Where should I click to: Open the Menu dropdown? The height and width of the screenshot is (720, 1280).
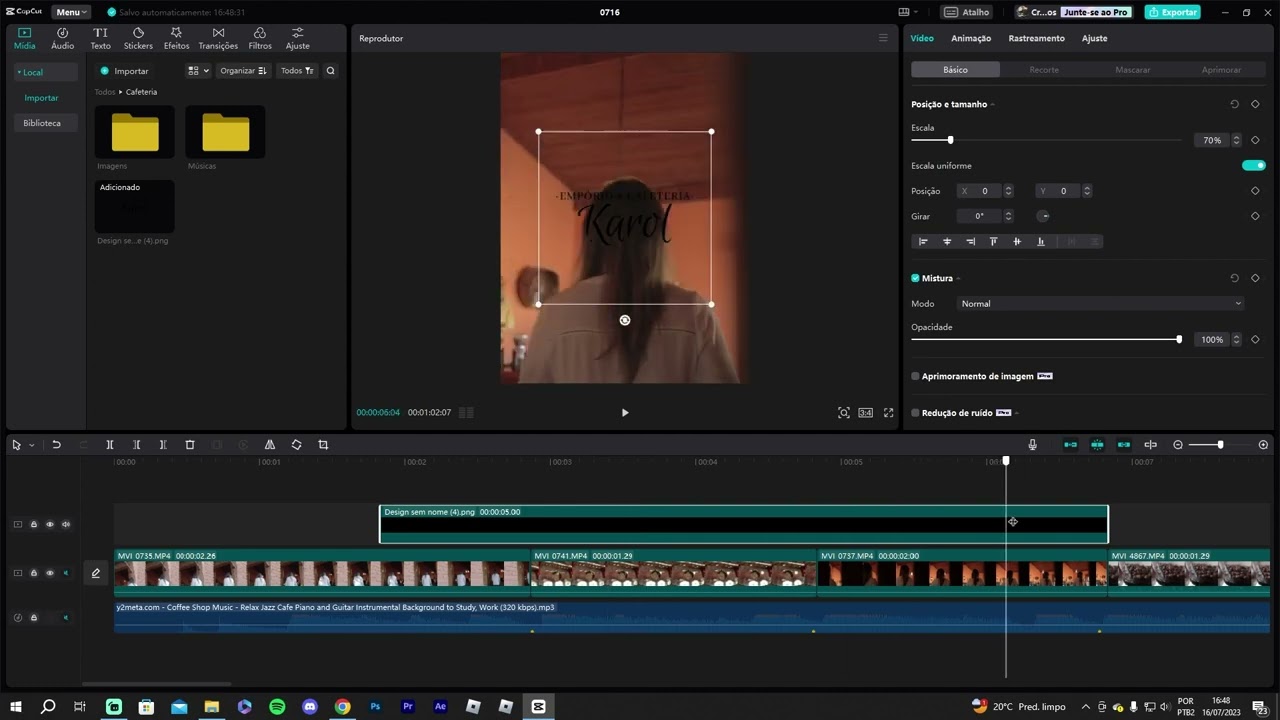click(x=71, y=12)
